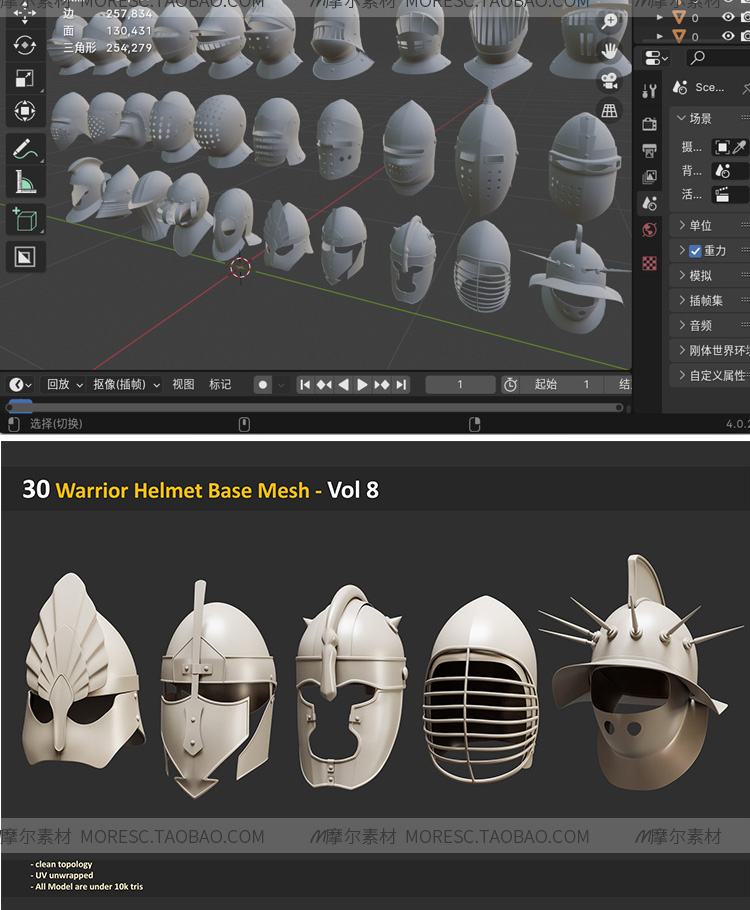Screen dimensions: 750x910
Task: Open the Properties editor display options dropdown
Action: click(656, 57)
